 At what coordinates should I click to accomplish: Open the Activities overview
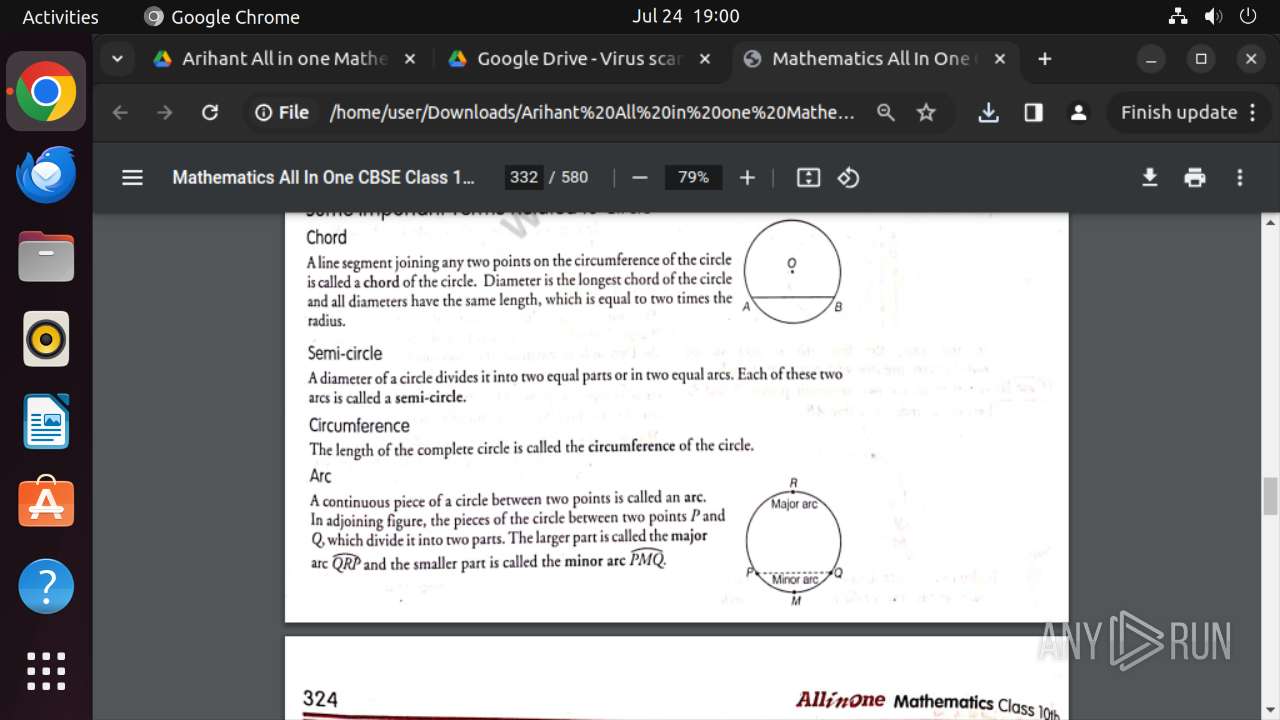[x=60, y=17]
